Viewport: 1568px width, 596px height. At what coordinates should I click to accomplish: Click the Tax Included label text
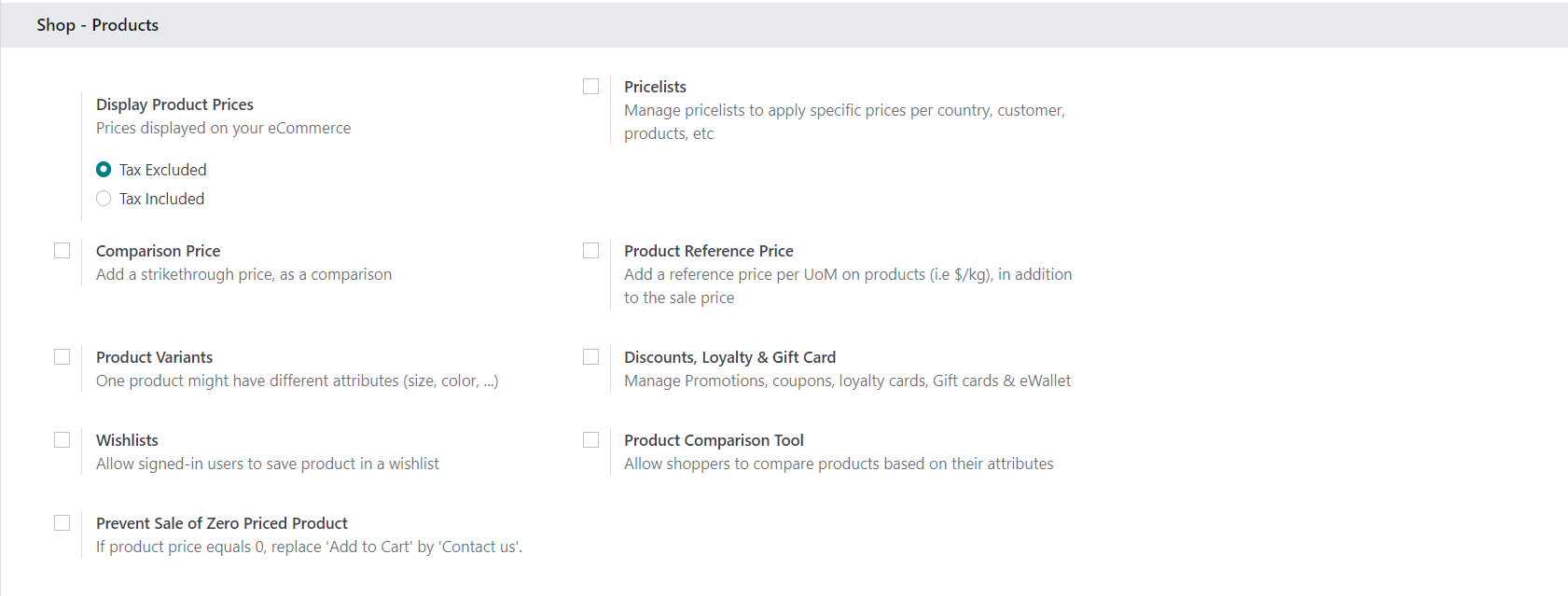[161, 199]
